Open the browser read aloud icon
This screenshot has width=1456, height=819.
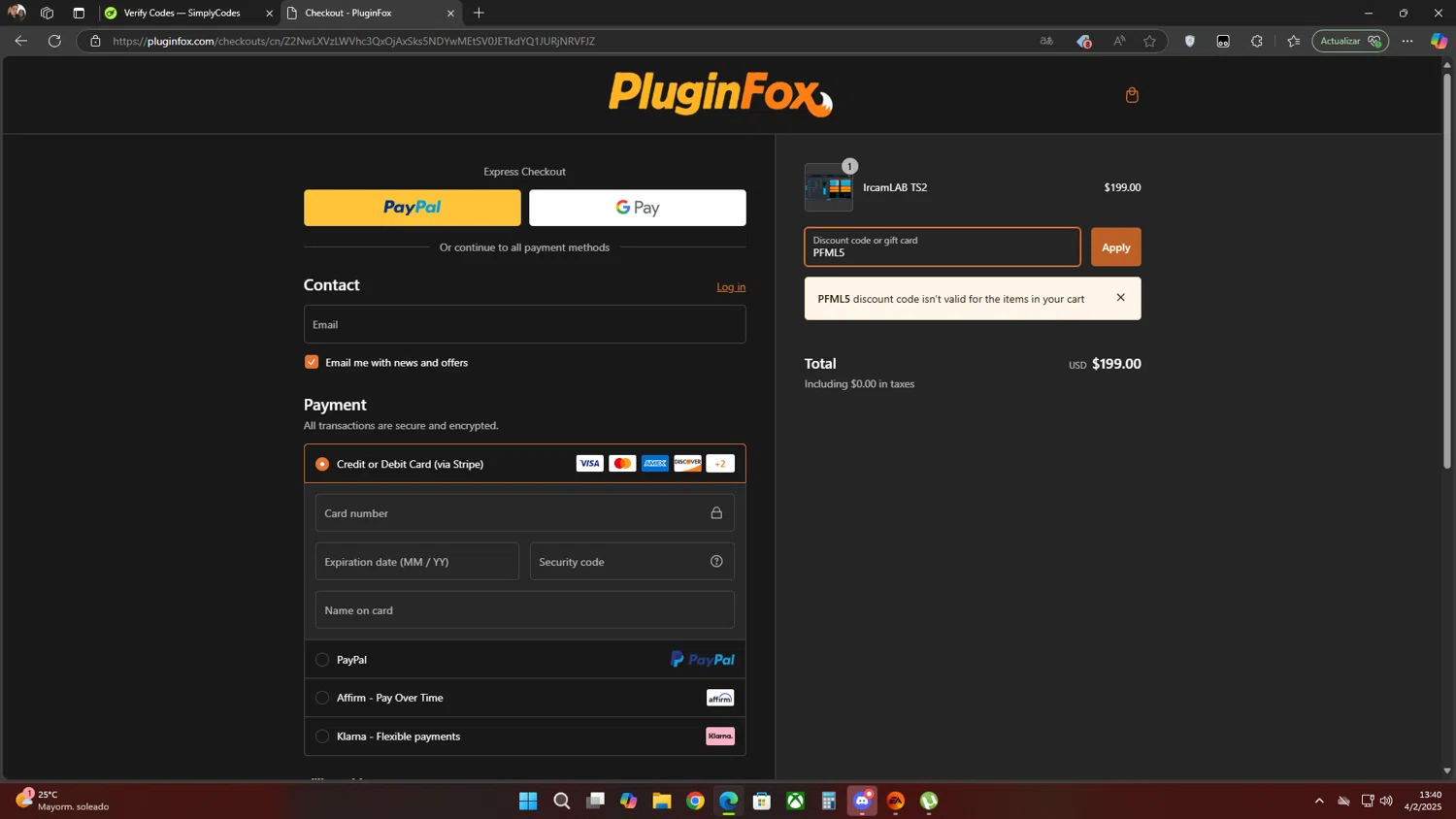click(x=1119, y=41)
